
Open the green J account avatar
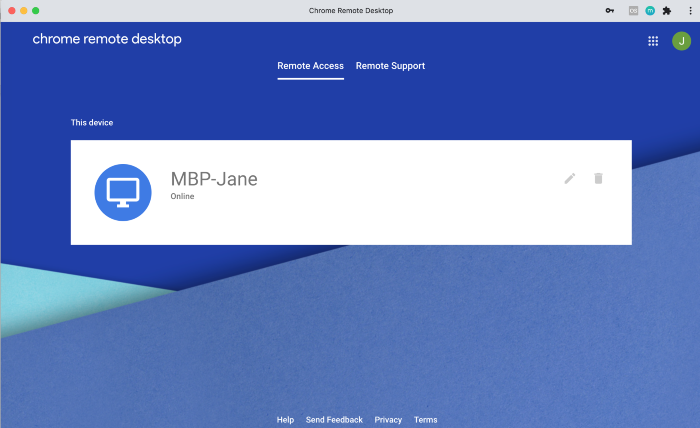pyautogui.click(x=681, y=41)
